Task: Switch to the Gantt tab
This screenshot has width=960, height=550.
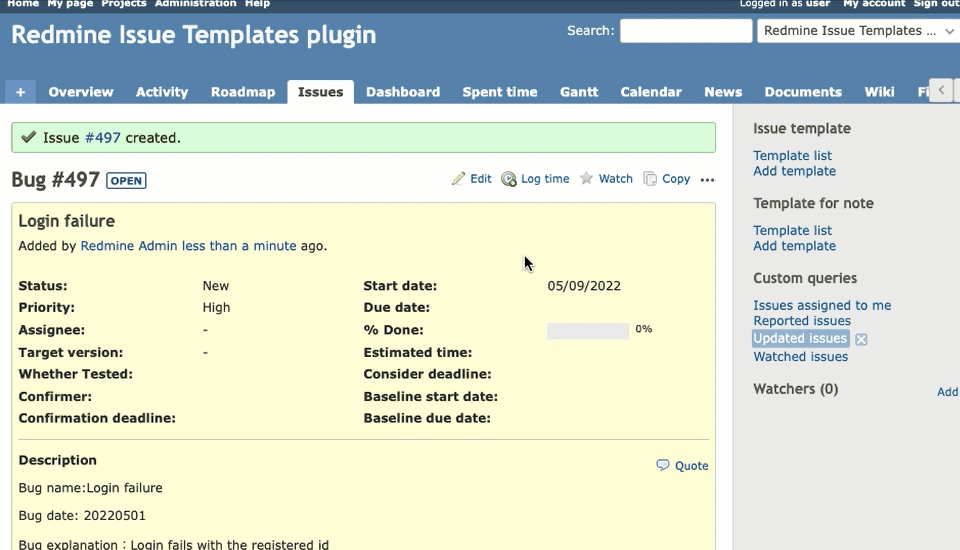Action: click(x=579, y=92)
